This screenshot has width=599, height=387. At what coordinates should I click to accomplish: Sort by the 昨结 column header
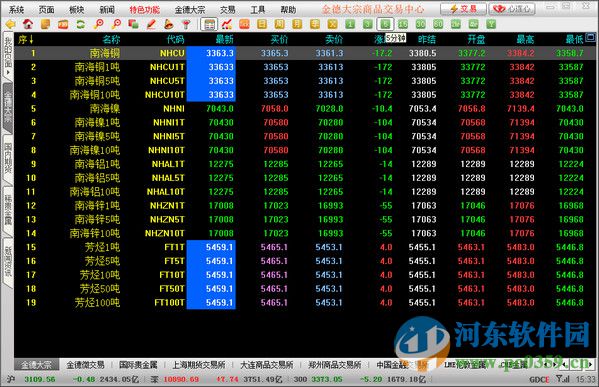[x=427, y=39]
